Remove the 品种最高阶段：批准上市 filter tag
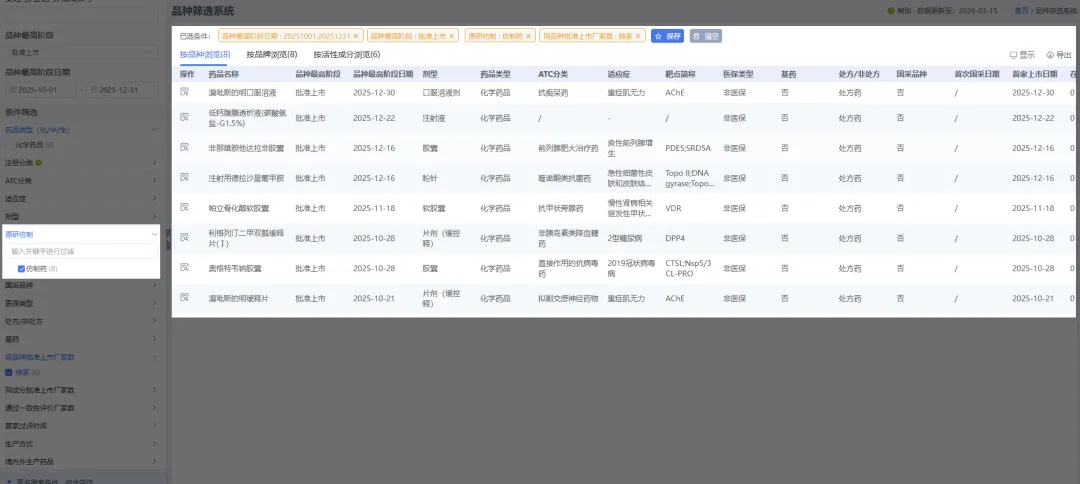 pos(451,36)
